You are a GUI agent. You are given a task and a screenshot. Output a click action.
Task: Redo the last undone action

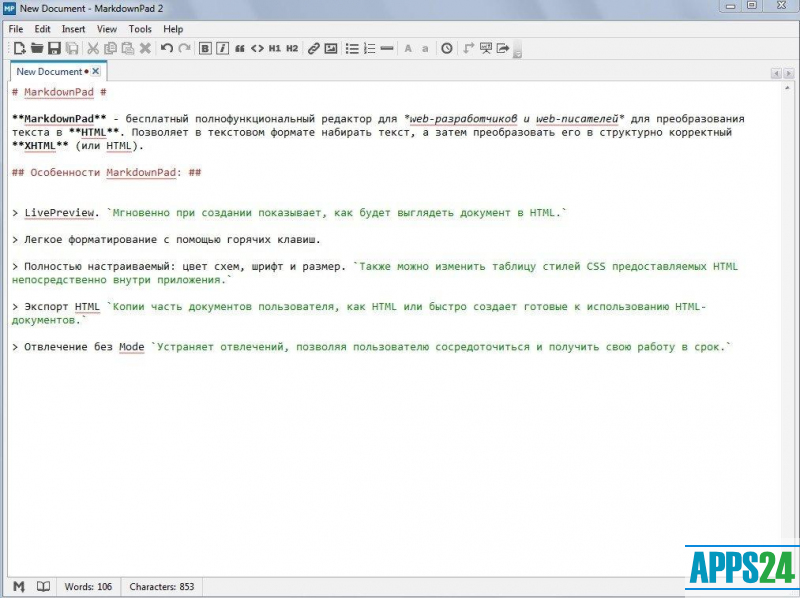[184, 48]
